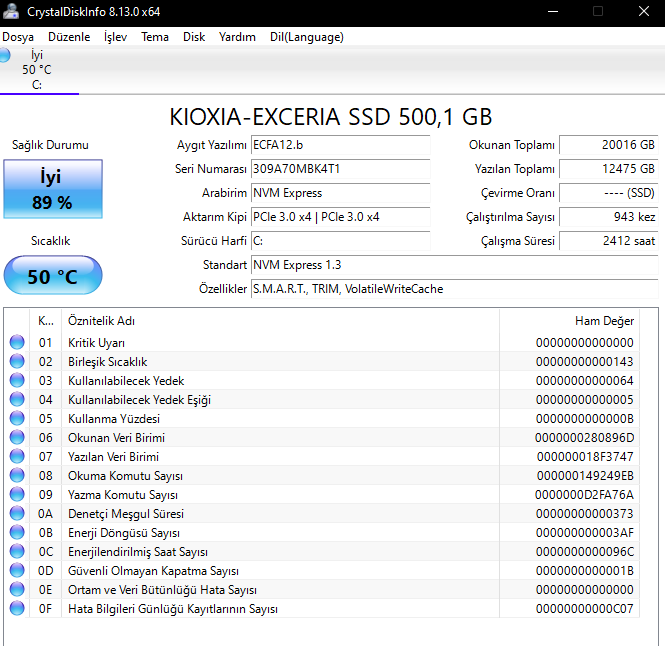Click raw value 0000000000C07

tap(584, 609)
